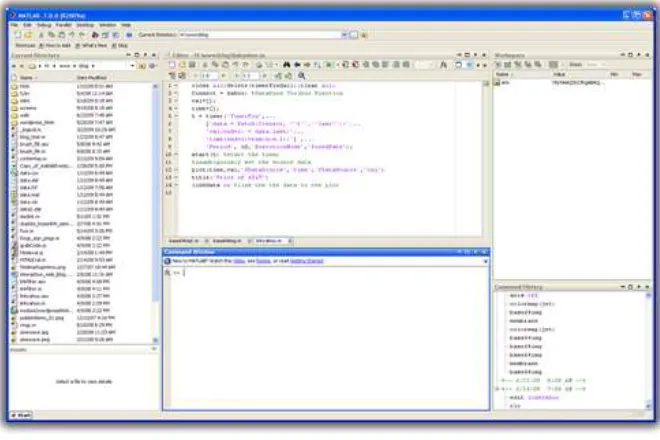Open the Stack dropdown in Editor toolbar
This screenshot has height=440, width=660.
coord(424,65)
